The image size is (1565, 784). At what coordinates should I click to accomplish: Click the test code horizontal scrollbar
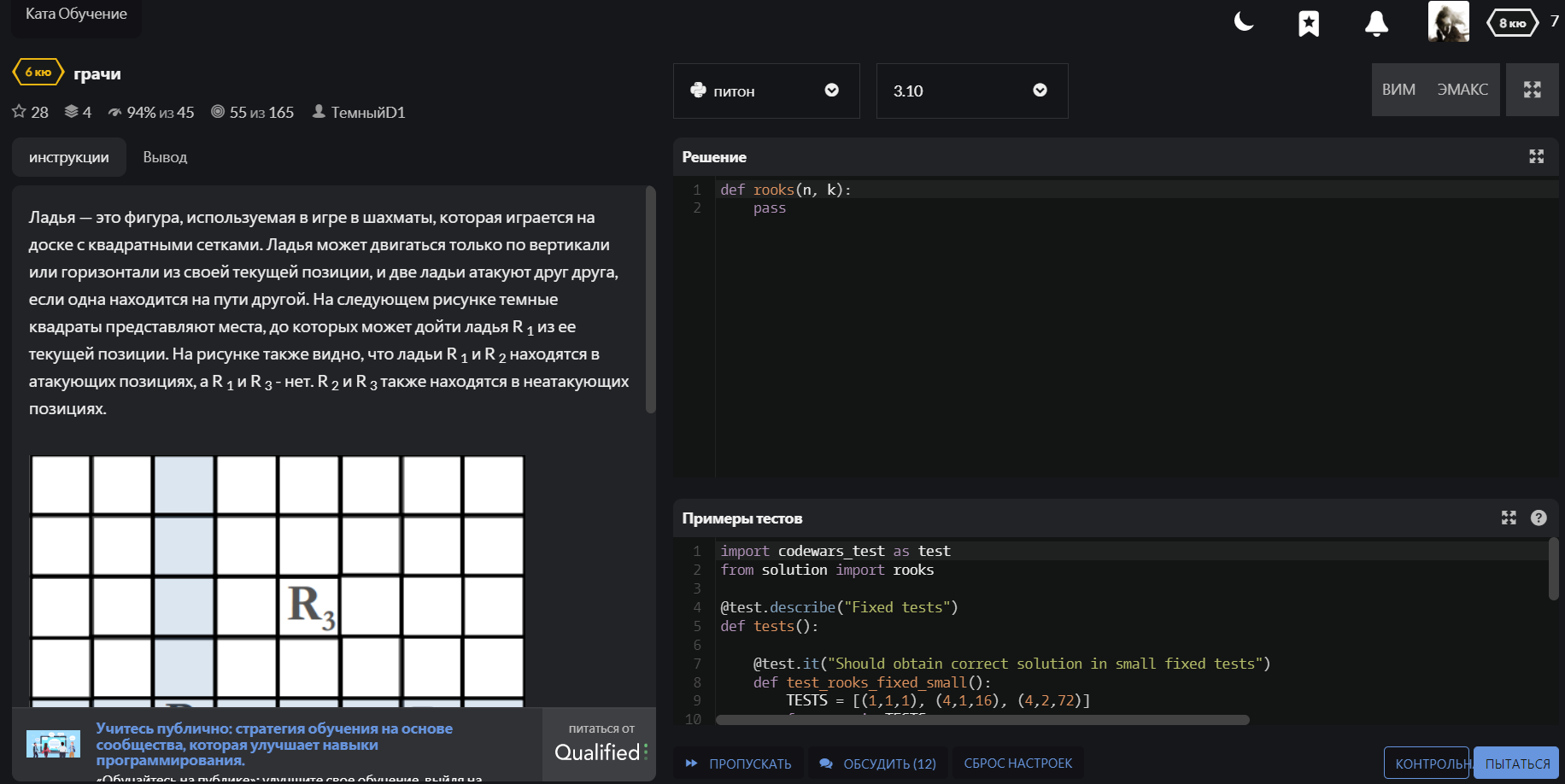(982, 720)
